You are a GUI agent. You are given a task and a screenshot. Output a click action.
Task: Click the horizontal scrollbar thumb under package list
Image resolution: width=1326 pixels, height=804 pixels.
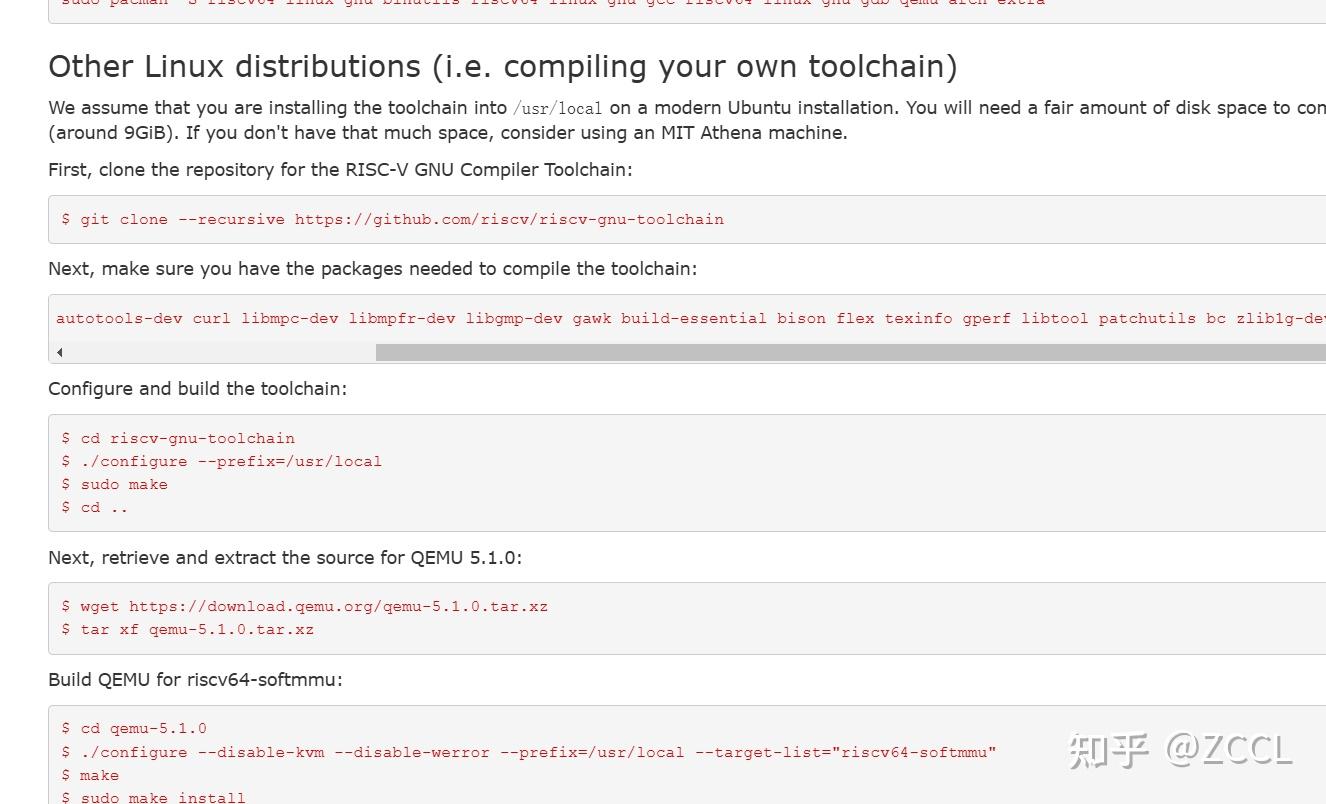click(851, 352)
